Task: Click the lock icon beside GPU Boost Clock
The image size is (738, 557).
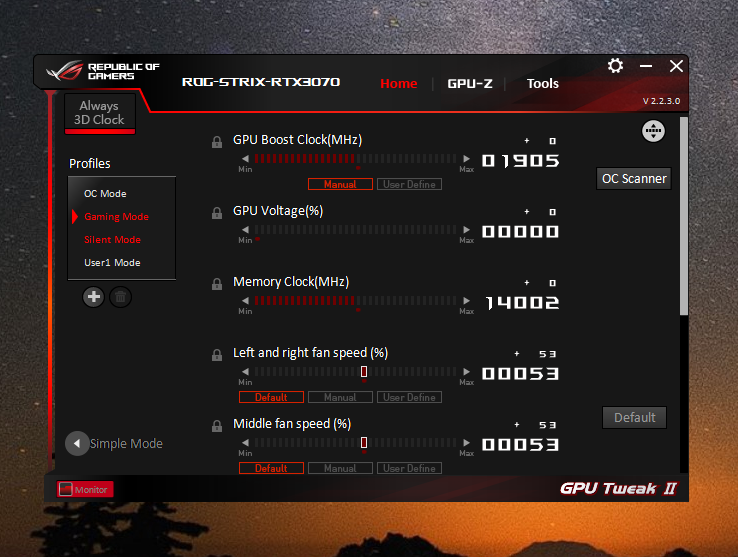Action: [x=217, y=142]
